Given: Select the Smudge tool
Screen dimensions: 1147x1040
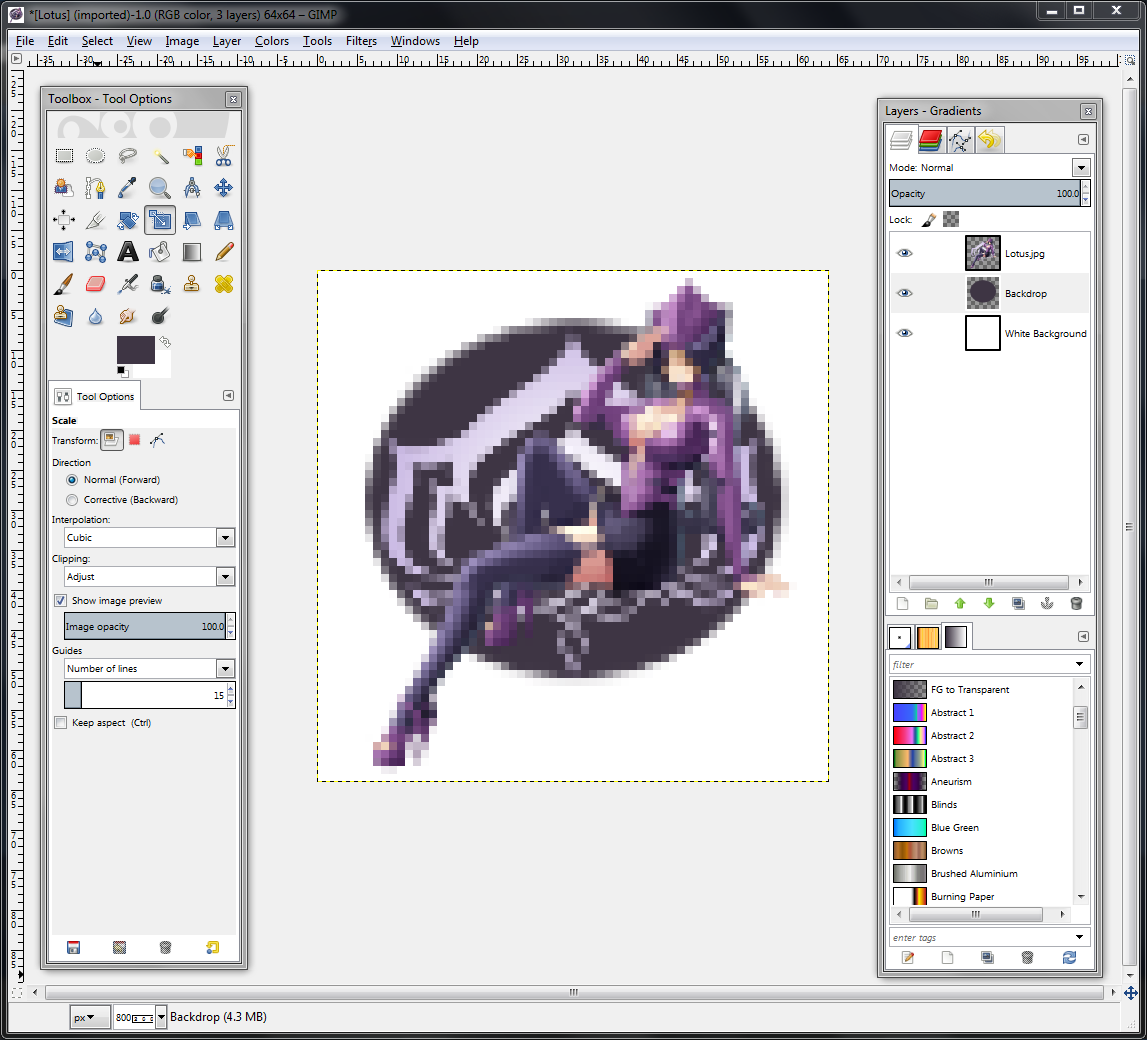Looking at the screenshot, I should (128, 317).
